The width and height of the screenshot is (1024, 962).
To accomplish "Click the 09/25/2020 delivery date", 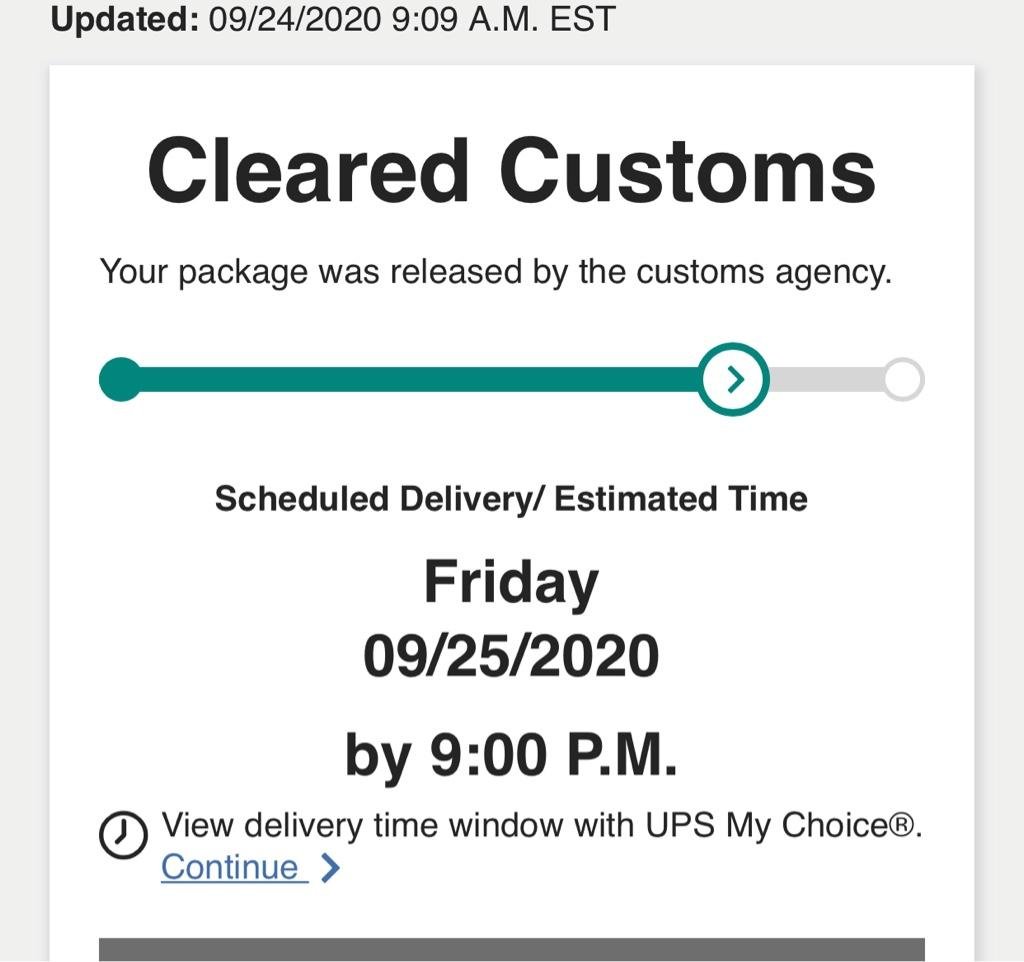I will pyautogui.click(x=511, y=657).
